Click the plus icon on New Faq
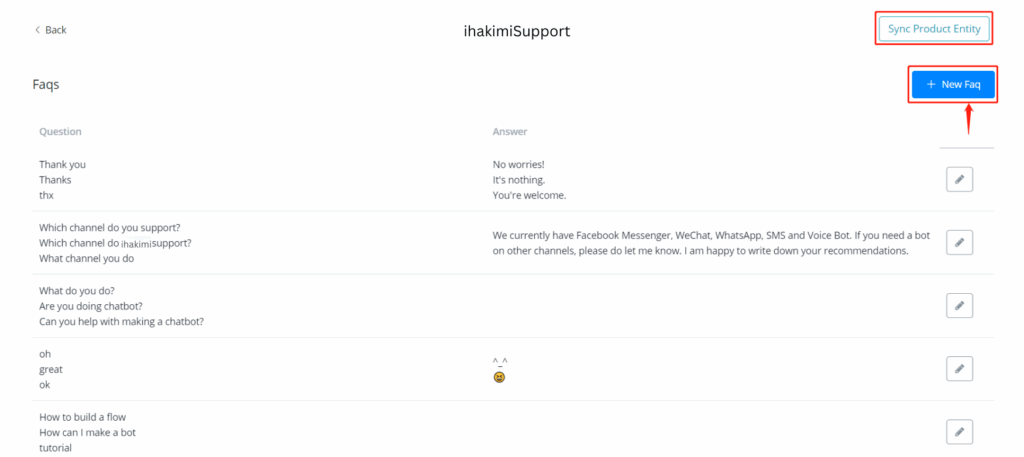1024x457 pixels. coord(931,85)
